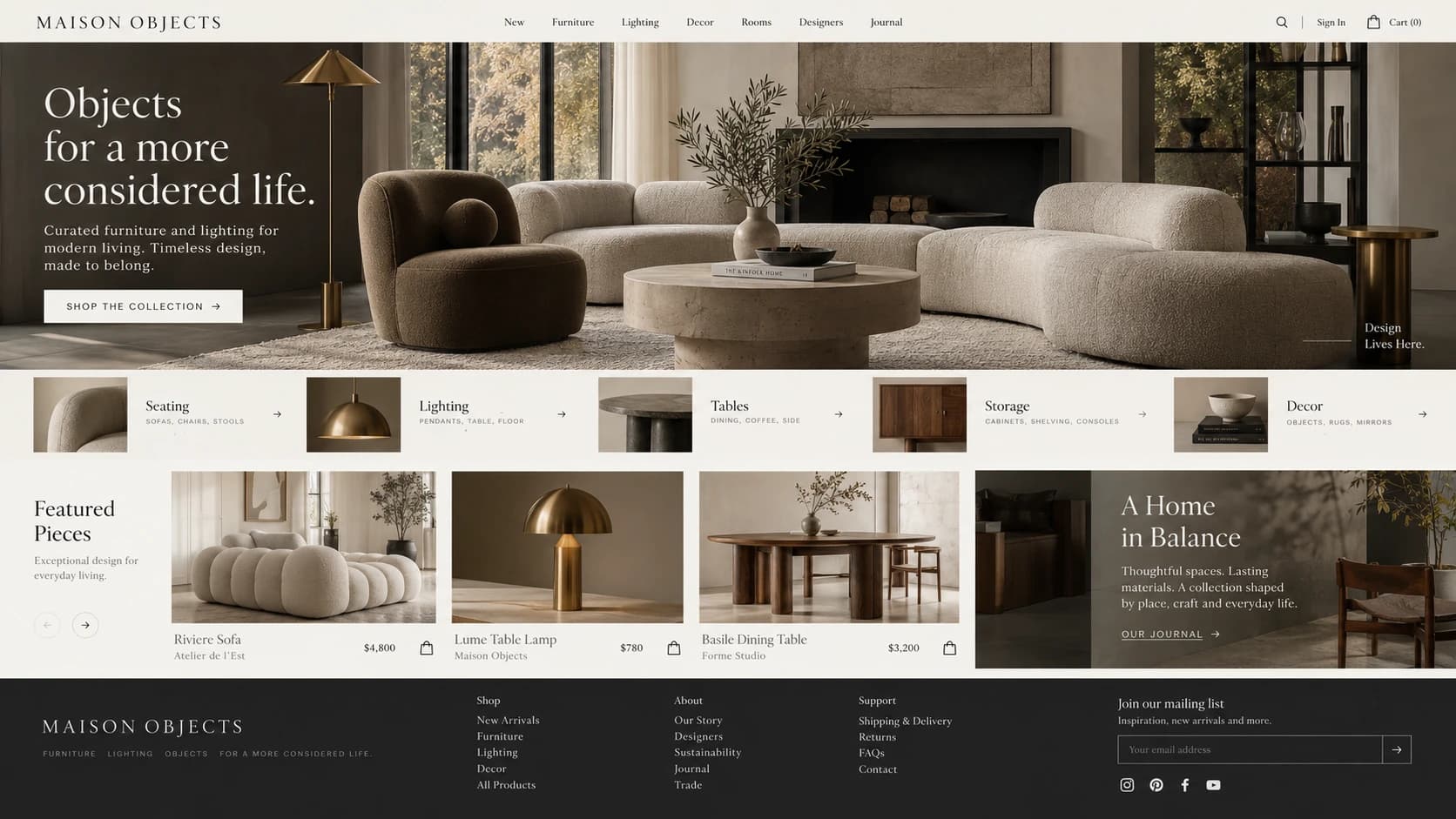Open the Instagram icon in footer
The height and width of the screenshot is (819, 1456).
[x=1127, y=785]
